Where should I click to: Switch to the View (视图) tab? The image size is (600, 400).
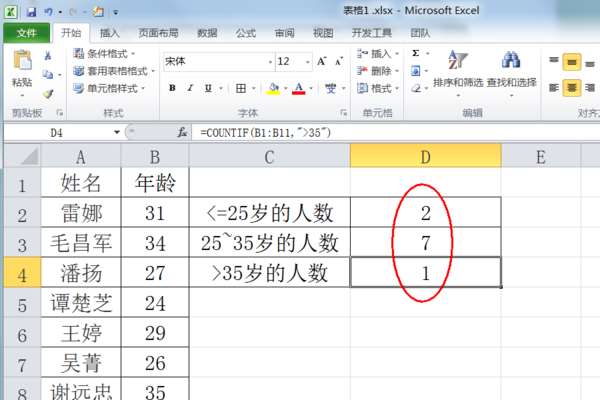pos(323,33)
